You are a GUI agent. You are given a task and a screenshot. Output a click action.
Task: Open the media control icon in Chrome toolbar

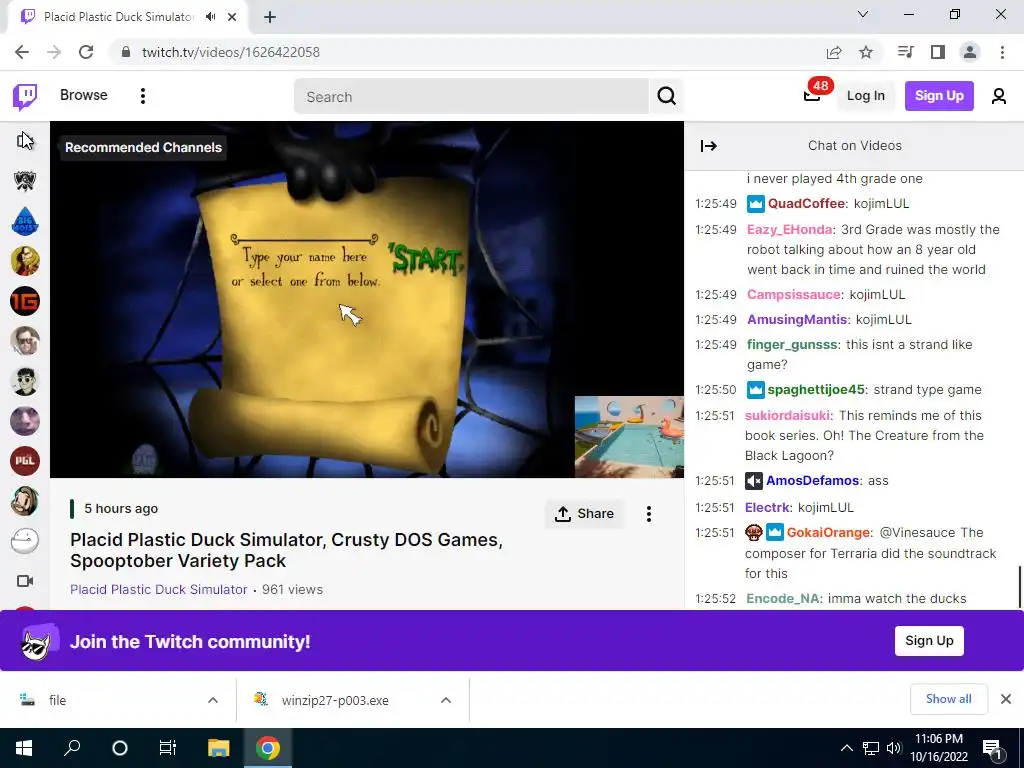(x=905, y=52)
